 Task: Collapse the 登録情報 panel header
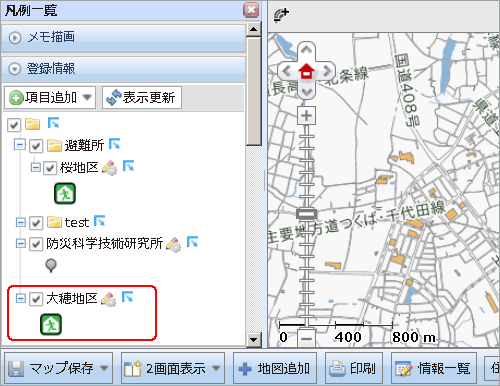coord(123,69)
